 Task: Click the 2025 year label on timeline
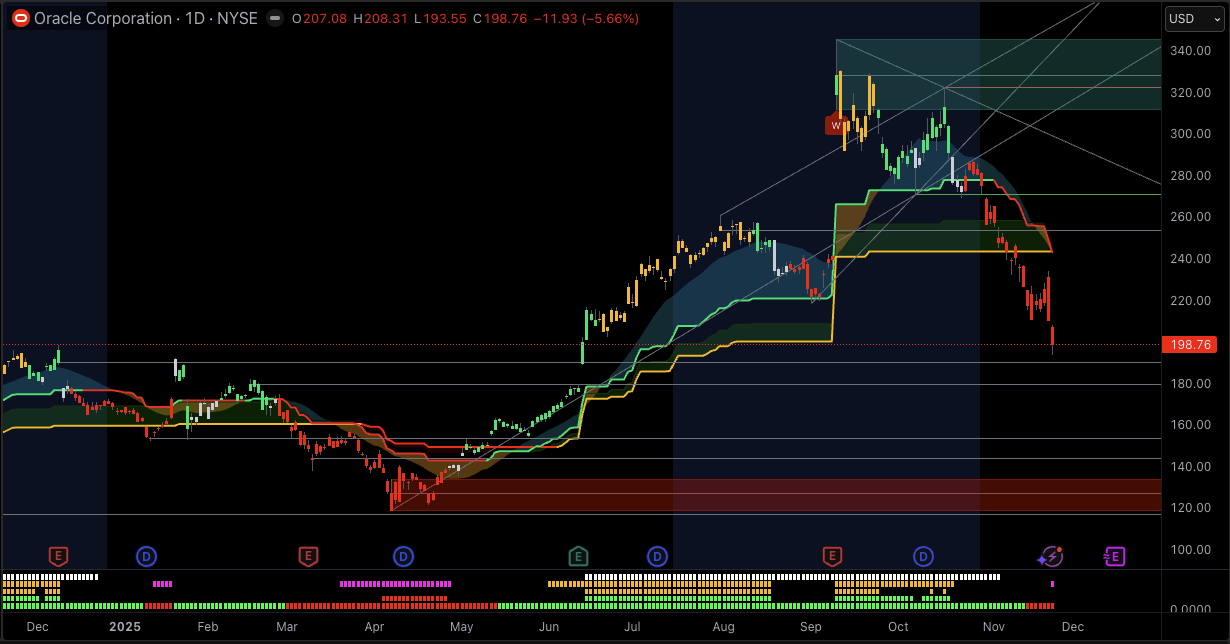point(124,626)
